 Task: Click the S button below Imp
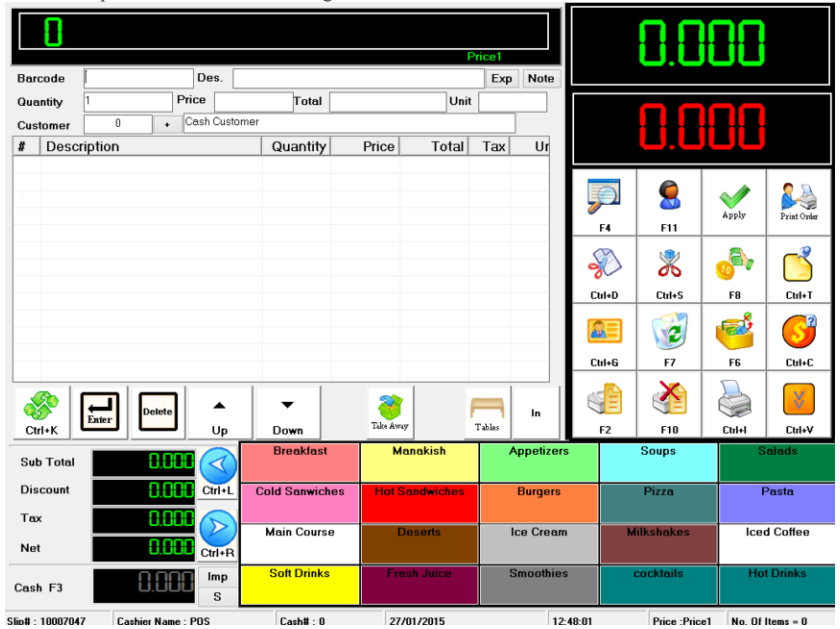(x=218, y=597)
